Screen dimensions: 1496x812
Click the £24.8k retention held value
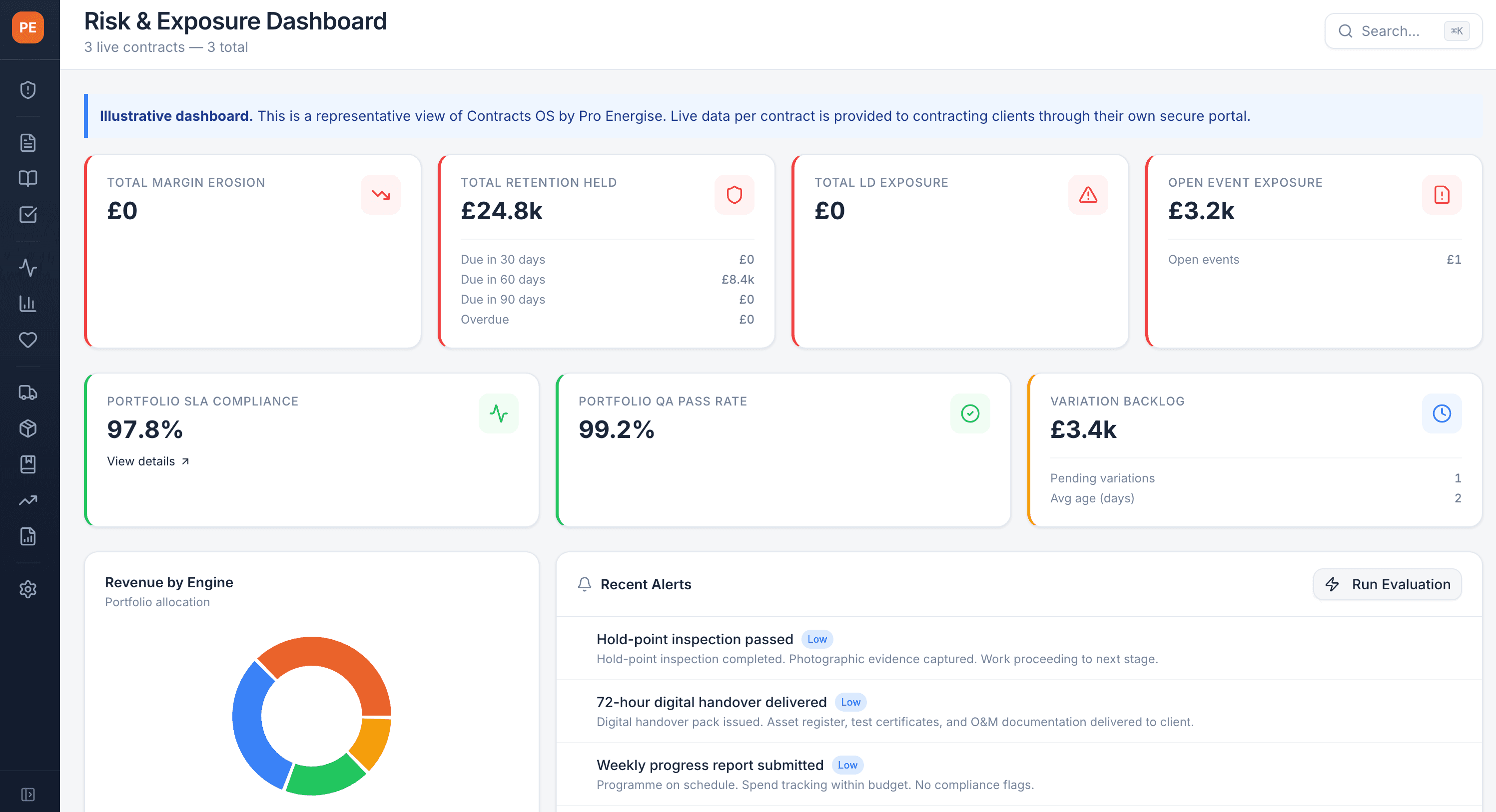pos(501,211)
